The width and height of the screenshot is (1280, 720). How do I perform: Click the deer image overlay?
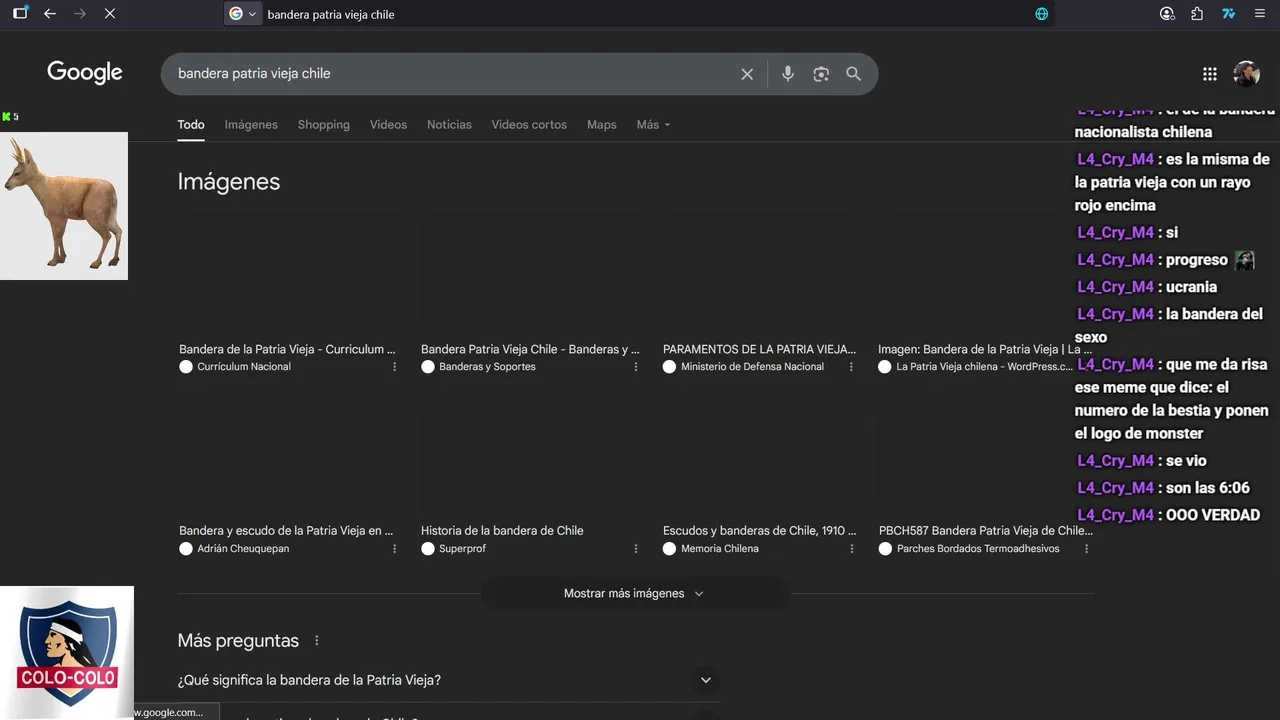64,206
